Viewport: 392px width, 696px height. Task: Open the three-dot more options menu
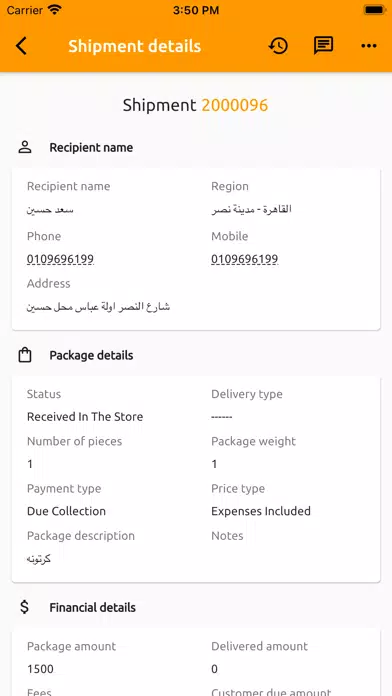tap(369, 46)
